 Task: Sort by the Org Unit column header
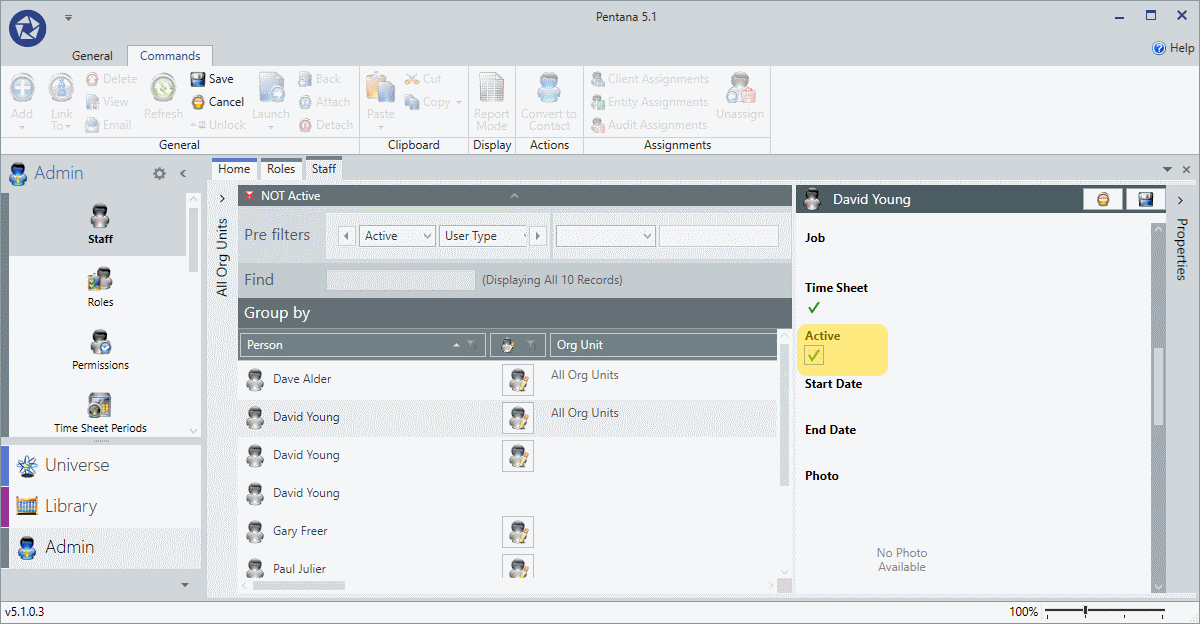(663, 345)
